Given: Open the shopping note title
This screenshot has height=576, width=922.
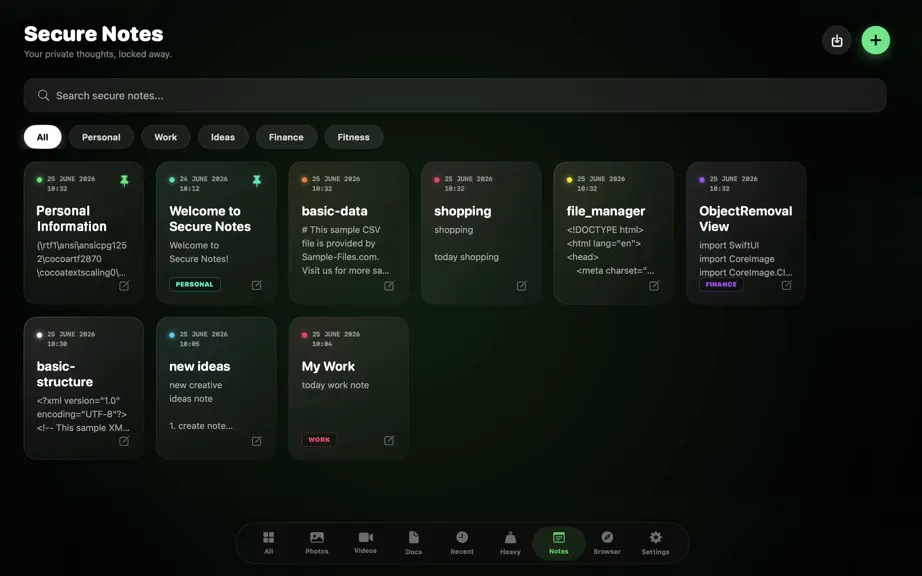Looking at the screenshot, I should tap(463, 211).
